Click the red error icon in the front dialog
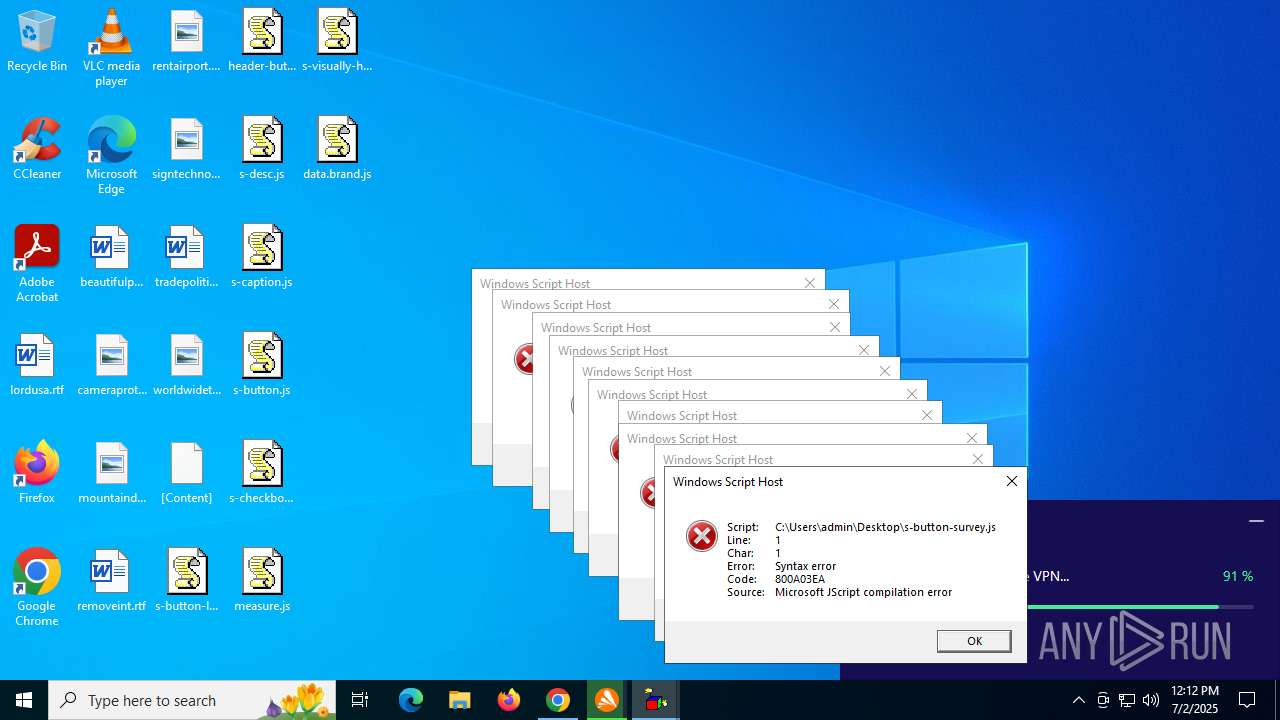 point(702,536)
